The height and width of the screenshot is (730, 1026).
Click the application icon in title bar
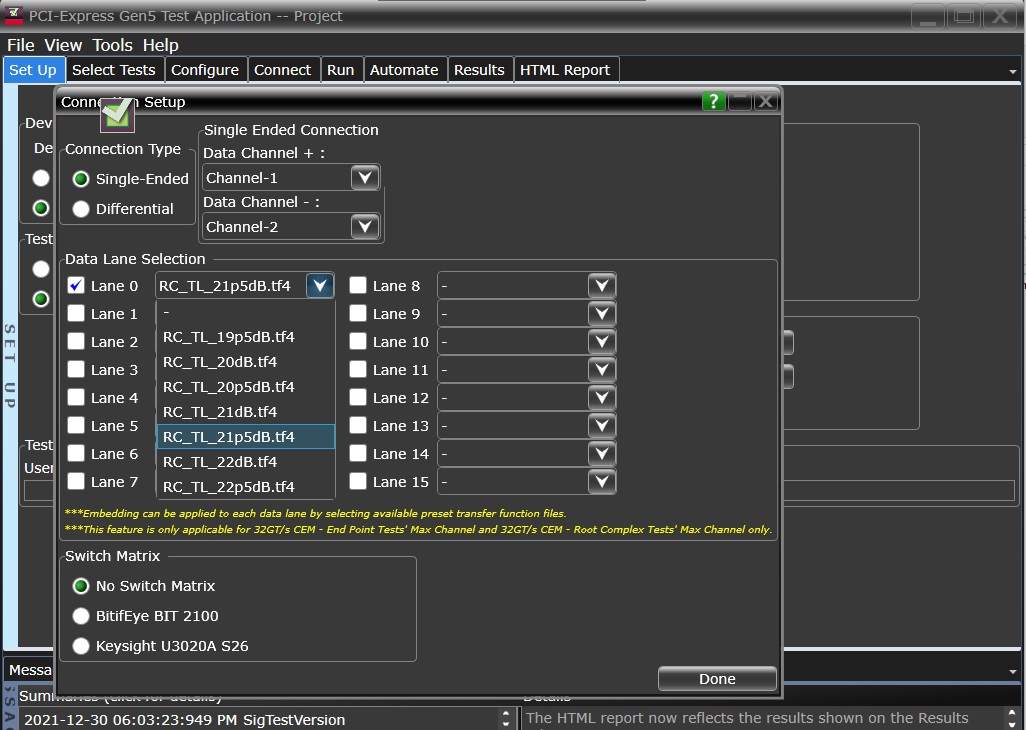15,15
